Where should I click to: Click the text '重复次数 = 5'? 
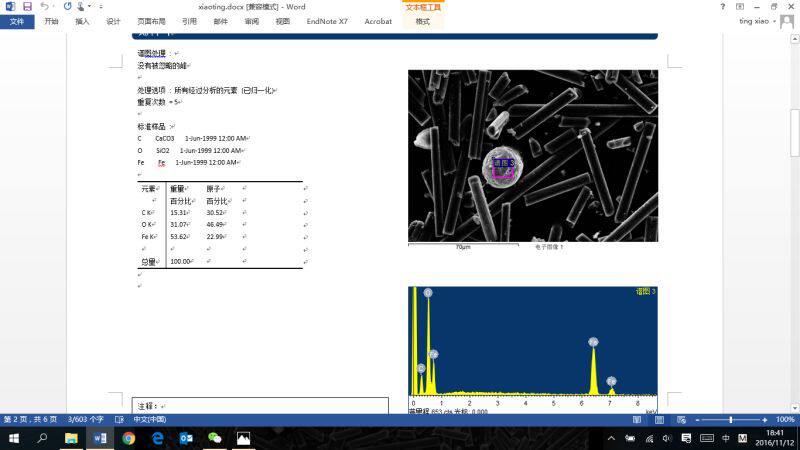click(x=158, y=102)
